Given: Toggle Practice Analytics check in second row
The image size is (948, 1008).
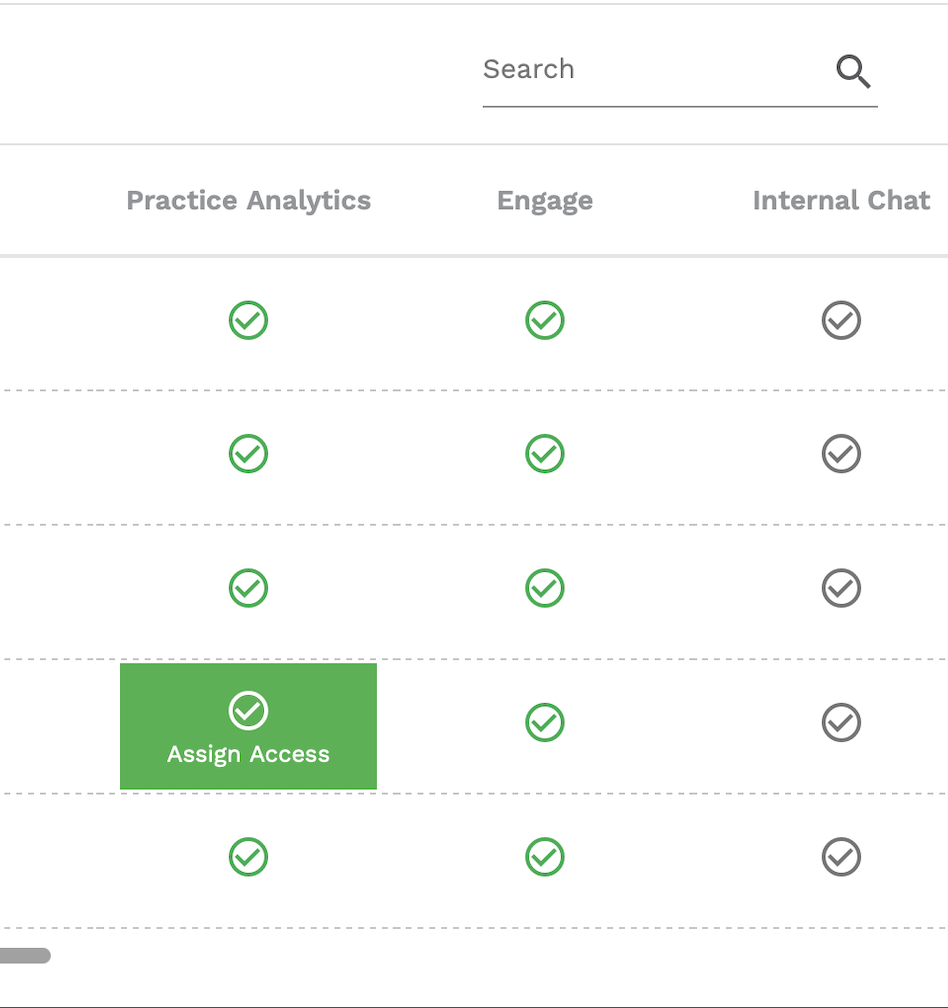Looking at the screenshot, I should (248, 454).
